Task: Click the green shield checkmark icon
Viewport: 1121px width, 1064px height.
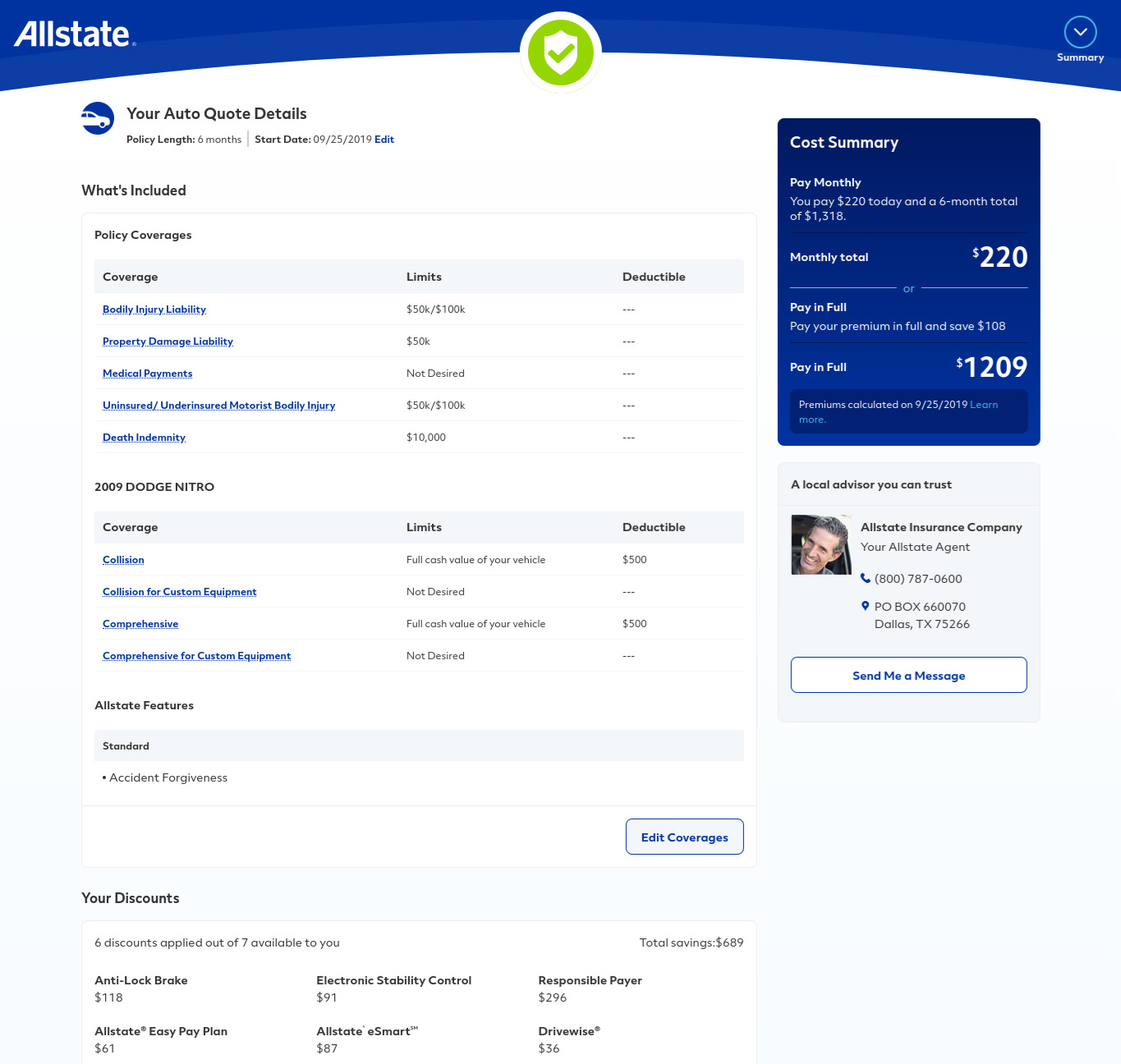Action: pyautogui.click(x=561, y=53)
